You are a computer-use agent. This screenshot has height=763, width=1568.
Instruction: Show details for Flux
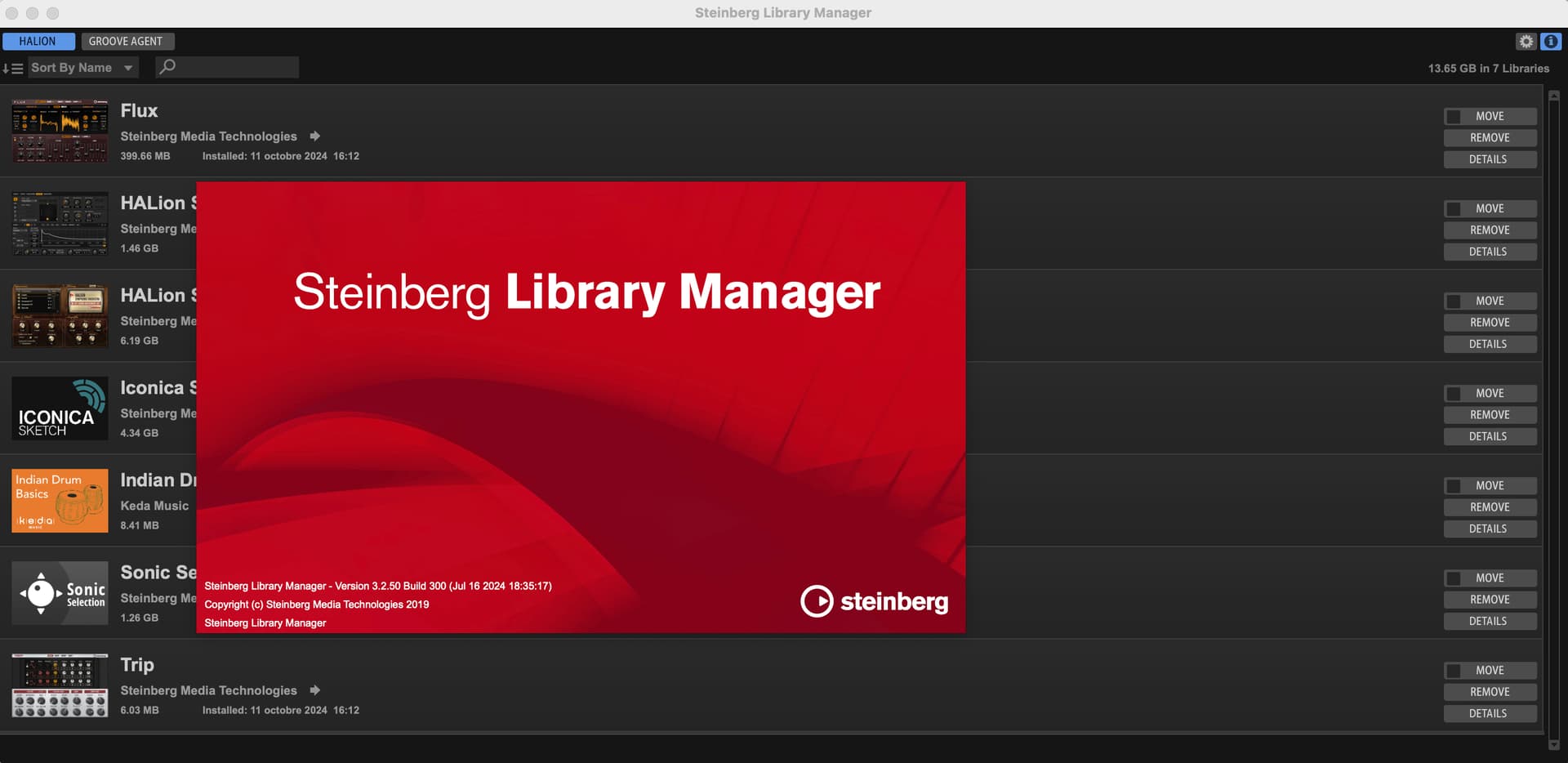(x=1490, y=159)
